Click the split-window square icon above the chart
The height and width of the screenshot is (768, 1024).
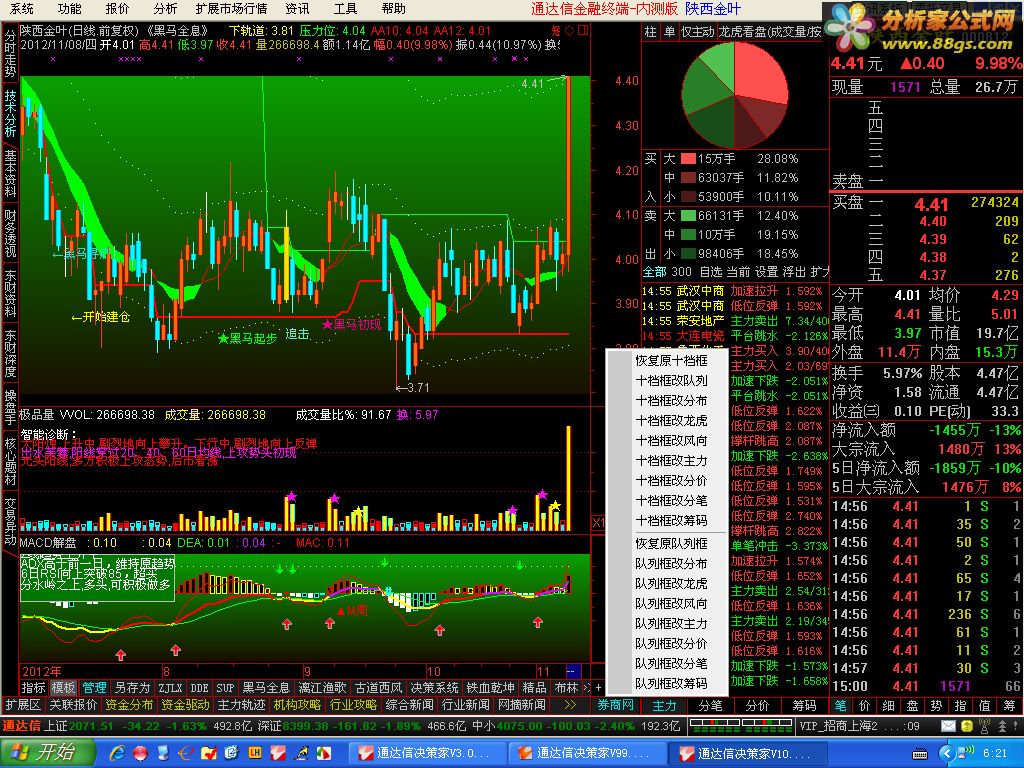[583, 30]
